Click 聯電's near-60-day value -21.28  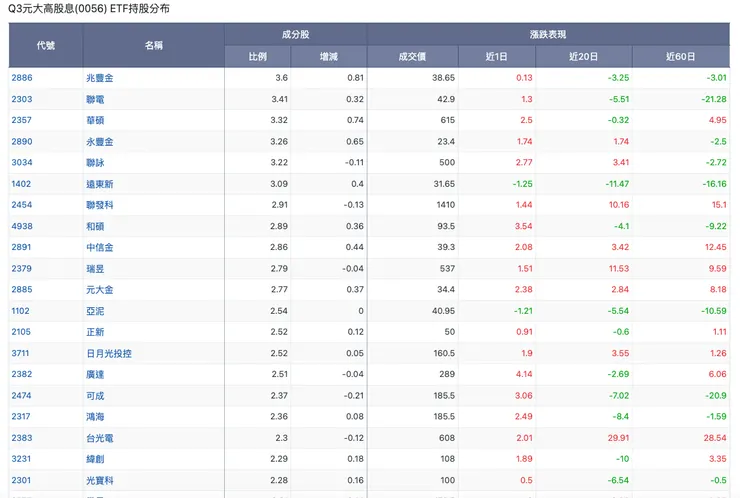pyautogui.click(x=714, y=99)
